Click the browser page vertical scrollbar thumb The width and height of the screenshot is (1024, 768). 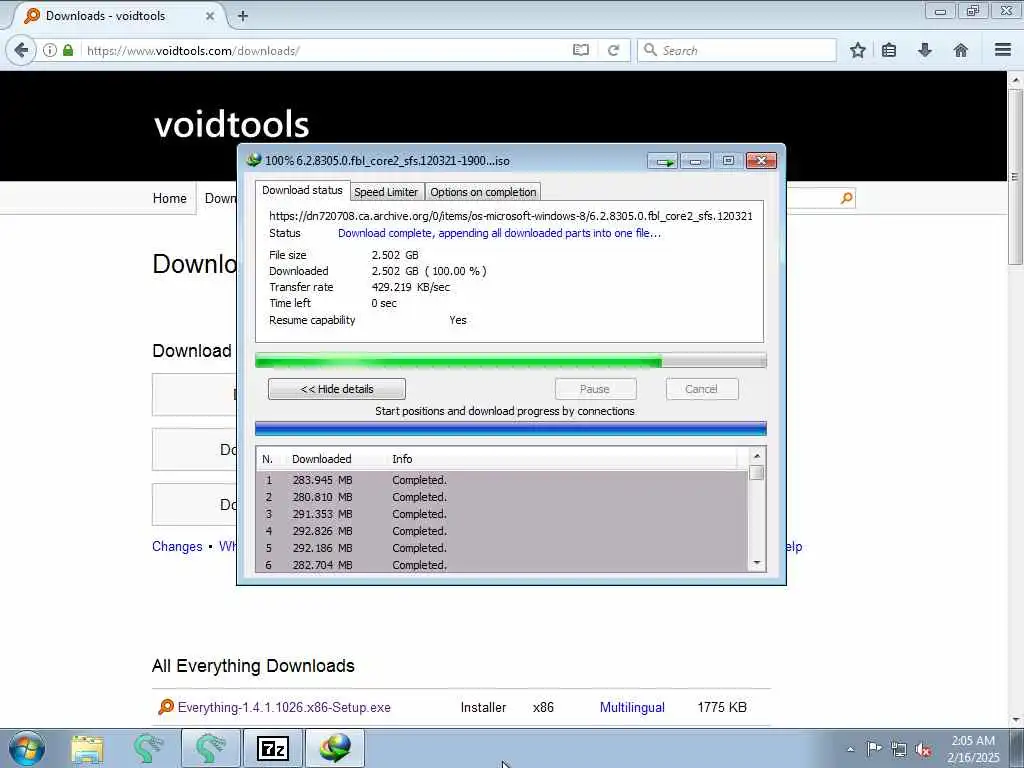[1015, 176]
